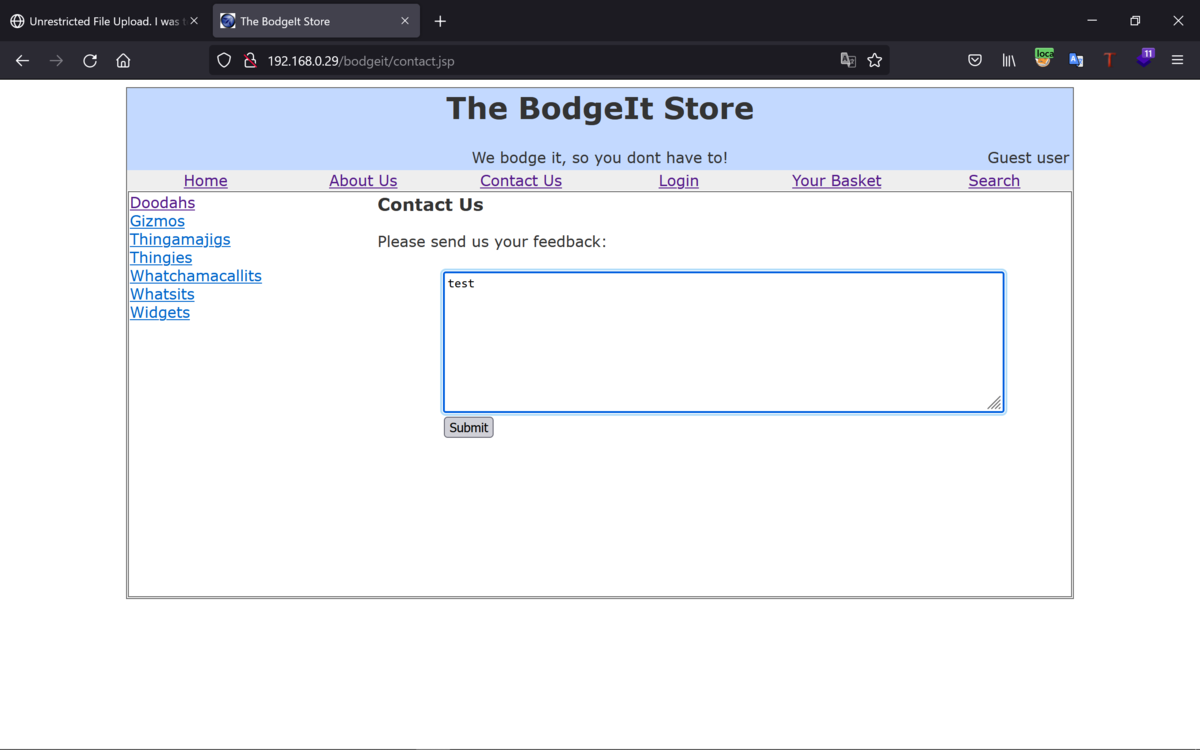Go back with the browser back arrow
Screen dimensions: 1200x750
tap(22, 61)
